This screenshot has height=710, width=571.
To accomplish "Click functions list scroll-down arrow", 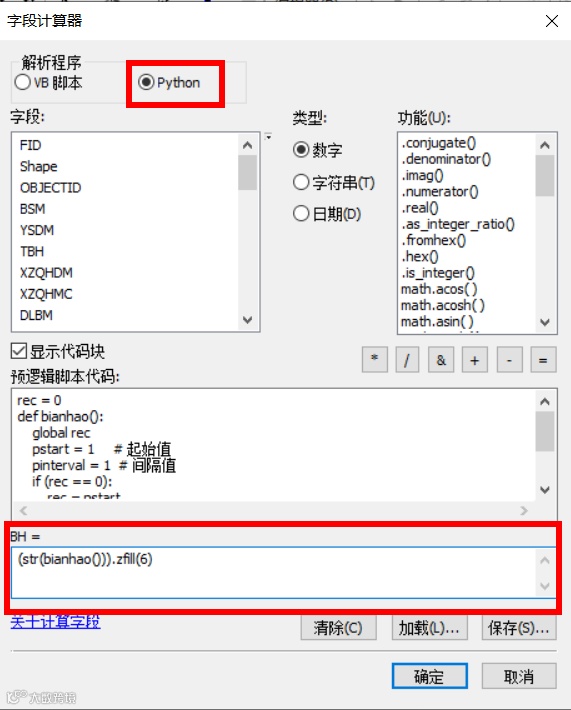I will (x=545, y=322).
